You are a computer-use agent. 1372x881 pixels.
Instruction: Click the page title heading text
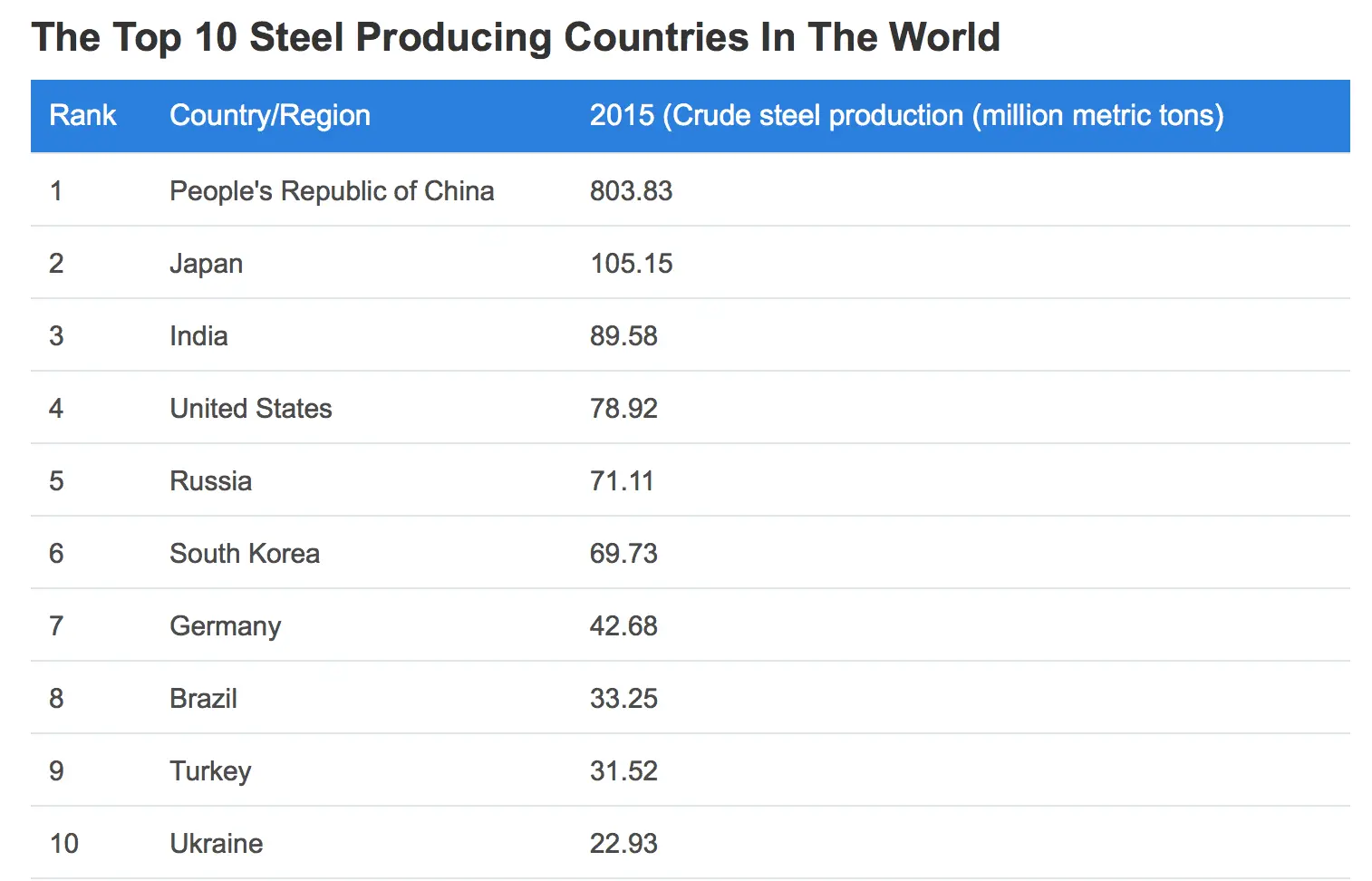516,38
